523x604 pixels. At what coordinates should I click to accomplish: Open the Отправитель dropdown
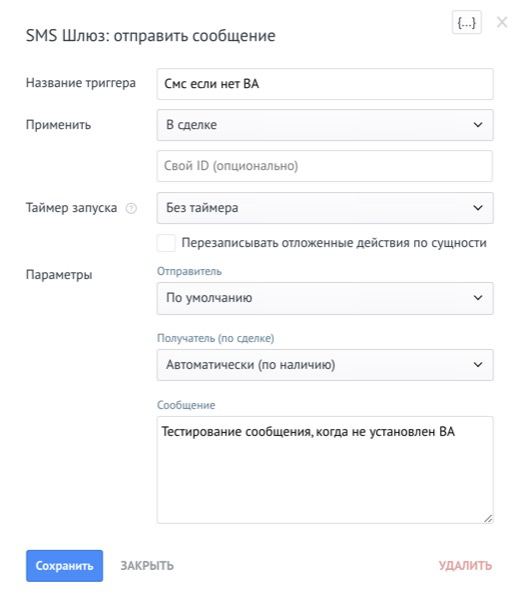click(325, 298)
